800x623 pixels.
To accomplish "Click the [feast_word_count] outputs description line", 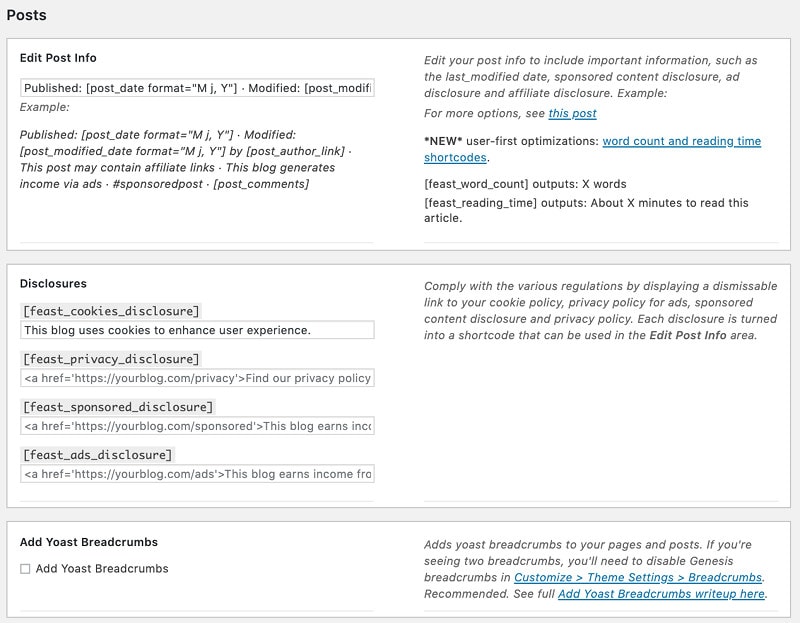I will (525, 184).
